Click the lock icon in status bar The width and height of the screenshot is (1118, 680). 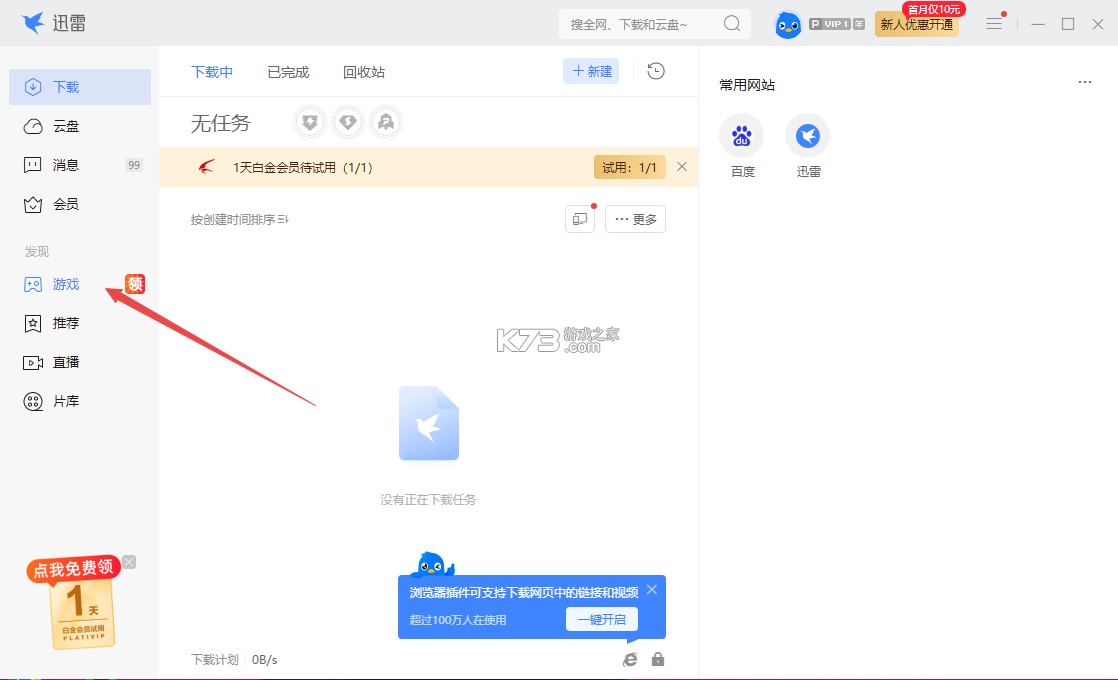click(x=658, y=659)
